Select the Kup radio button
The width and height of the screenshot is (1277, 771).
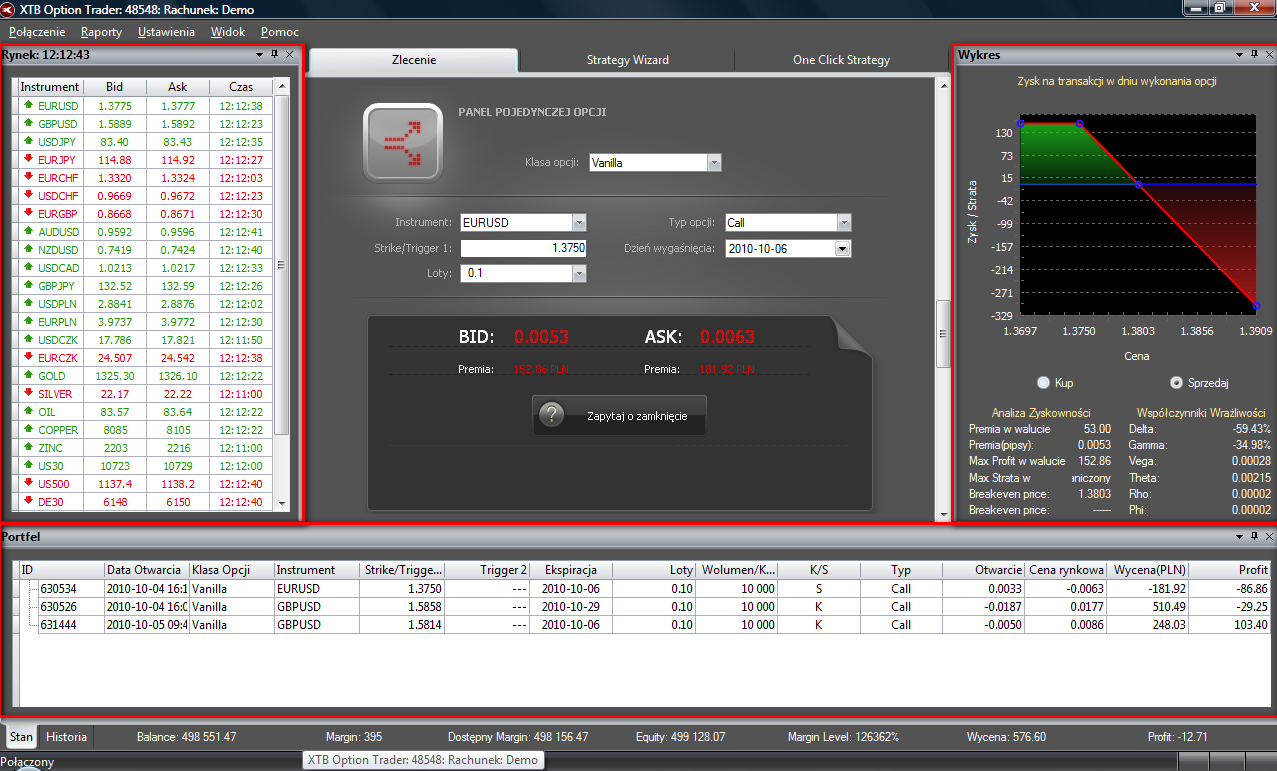pos(1044,382)
